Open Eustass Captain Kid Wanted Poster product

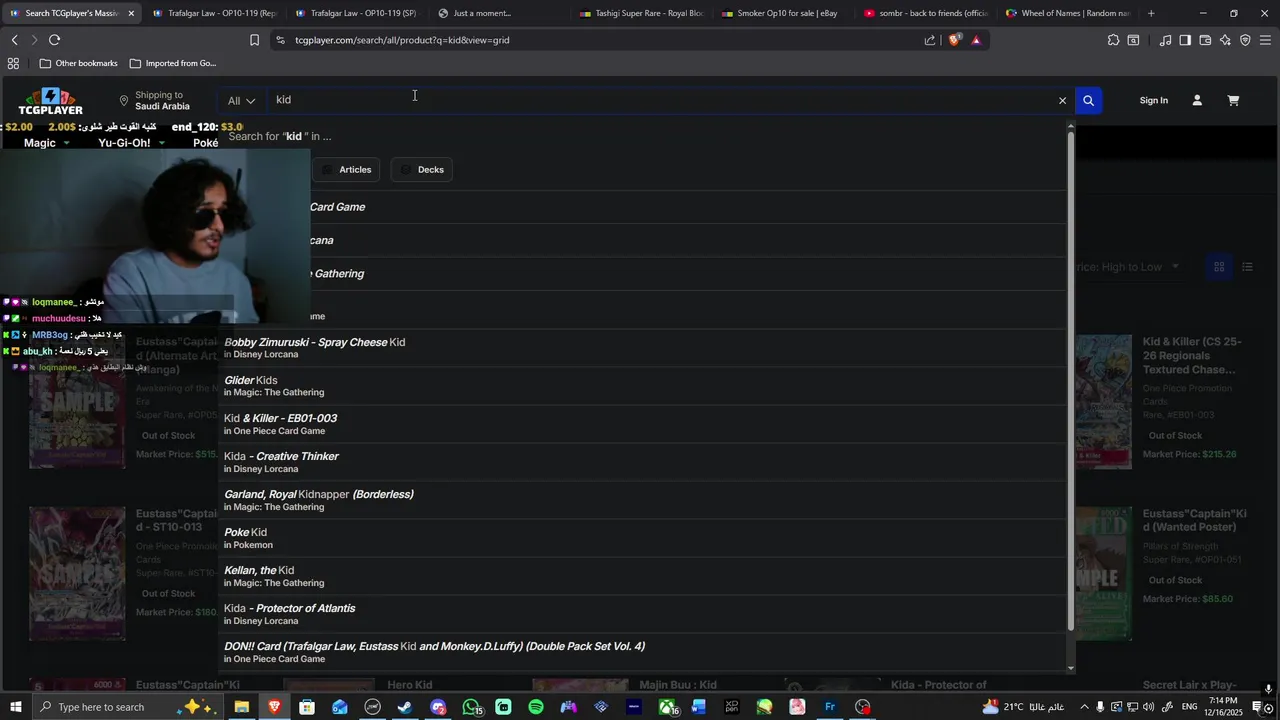point(1194,520)
